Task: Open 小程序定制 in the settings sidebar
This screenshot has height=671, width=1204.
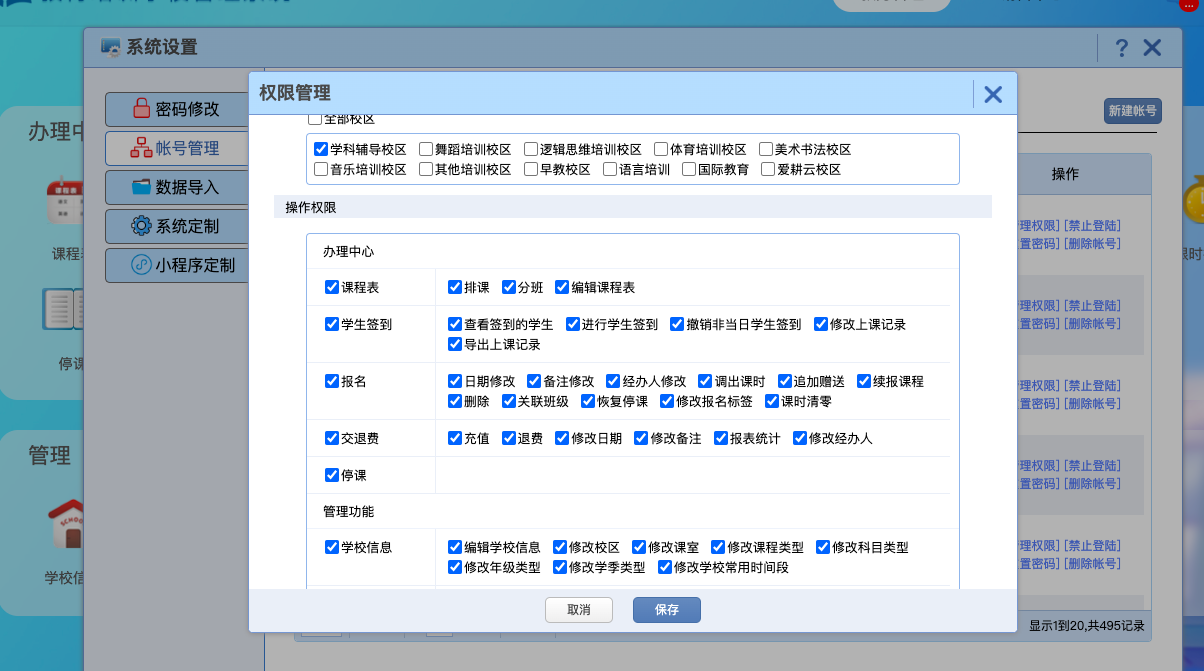Action: pos(176,265)
